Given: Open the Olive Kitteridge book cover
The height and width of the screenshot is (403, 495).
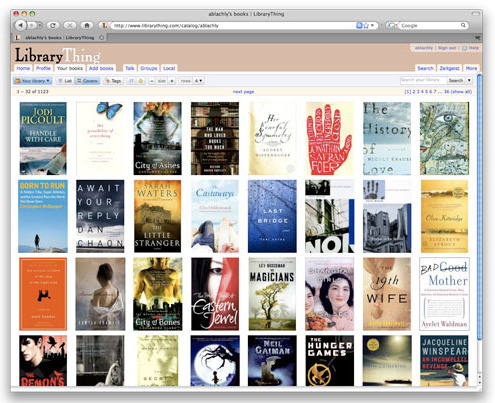Looking at the screenshot, I should click(x=444, y=216).
